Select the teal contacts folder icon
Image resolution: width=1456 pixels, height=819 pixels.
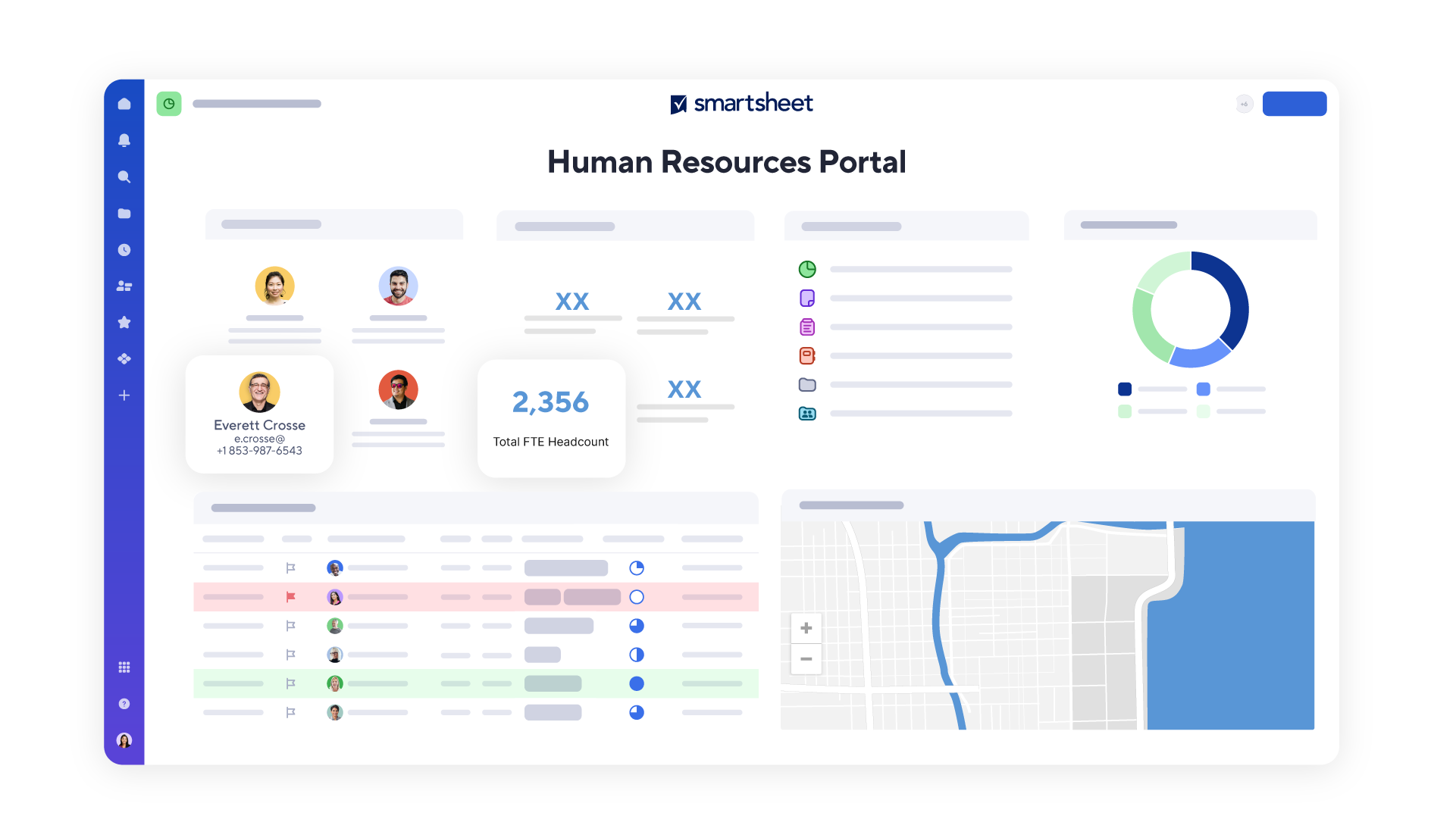[807, 414]
